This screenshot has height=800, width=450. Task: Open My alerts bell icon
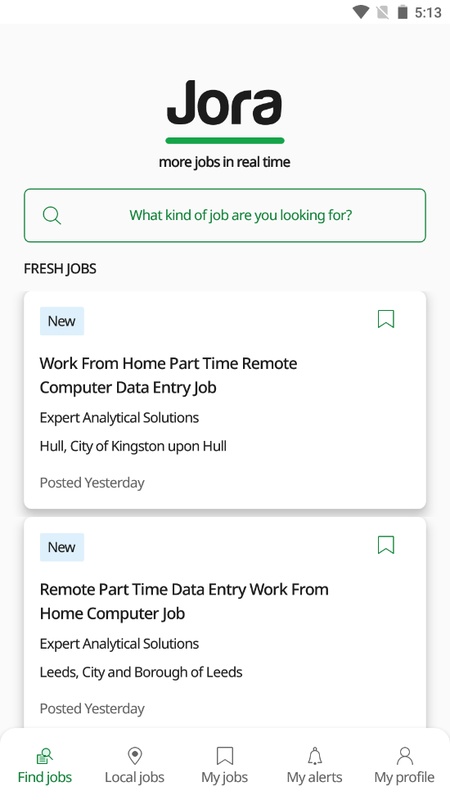(315, 756)
